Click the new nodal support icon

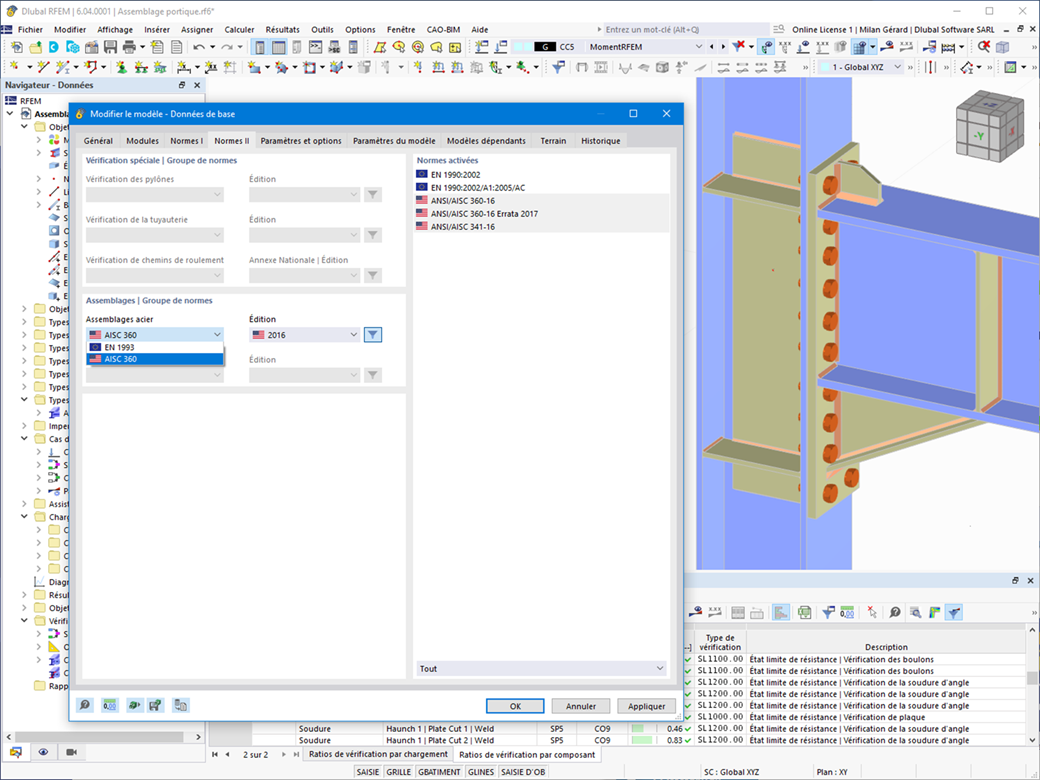(121, 67)
